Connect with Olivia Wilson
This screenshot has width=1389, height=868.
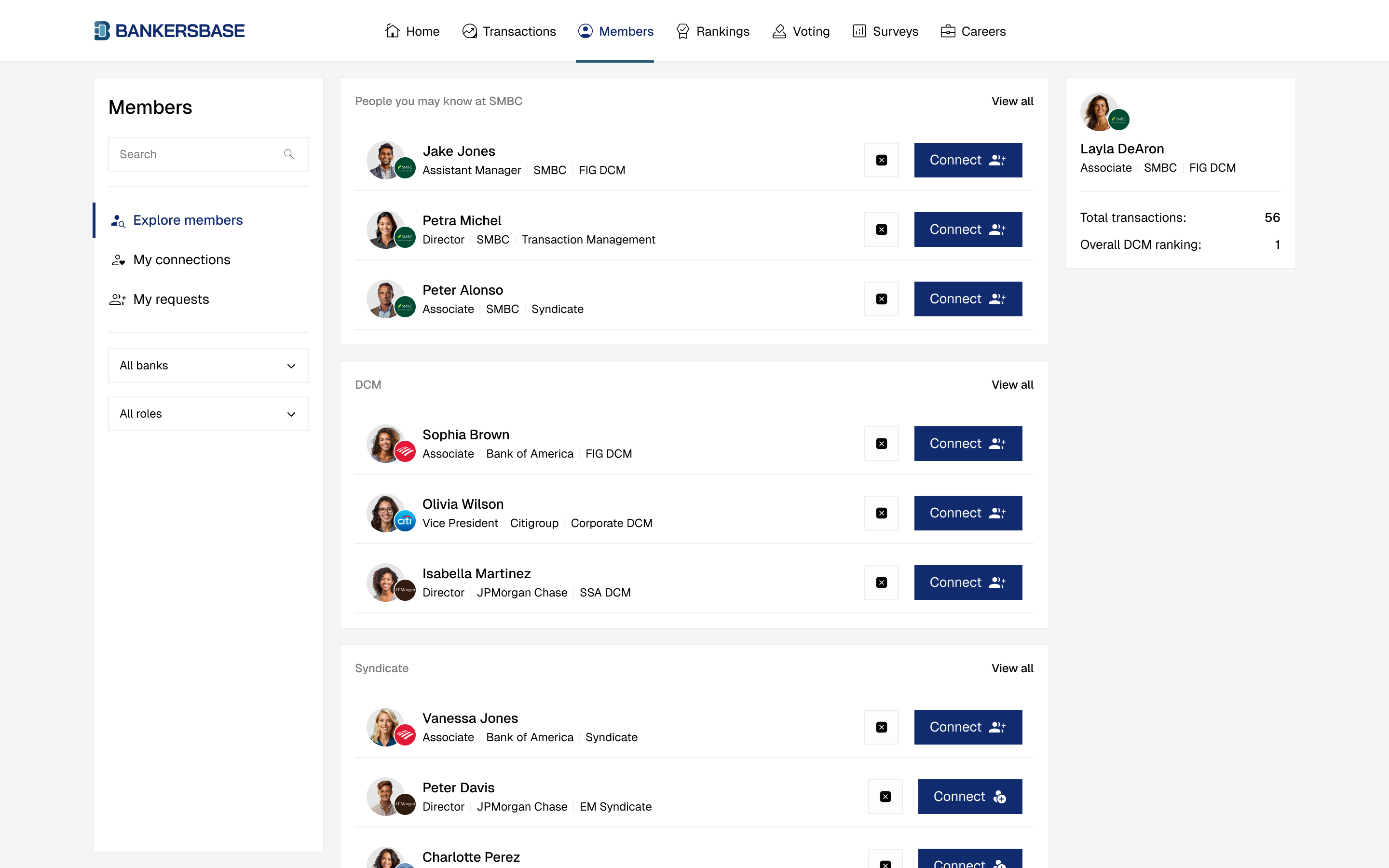click(967, 513)
